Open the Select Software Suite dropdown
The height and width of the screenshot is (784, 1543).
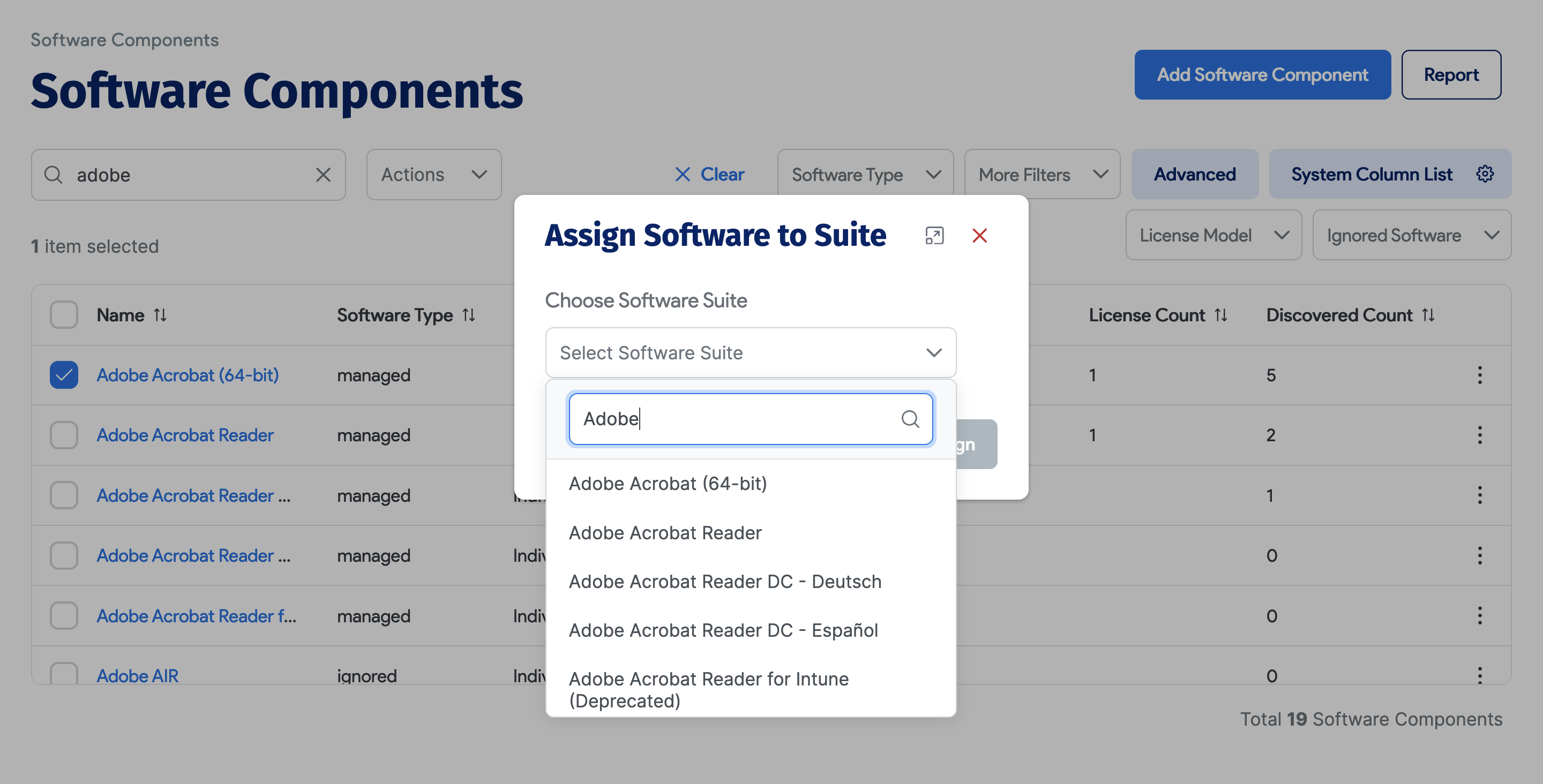pyautogui.click(x=750, y=353)
